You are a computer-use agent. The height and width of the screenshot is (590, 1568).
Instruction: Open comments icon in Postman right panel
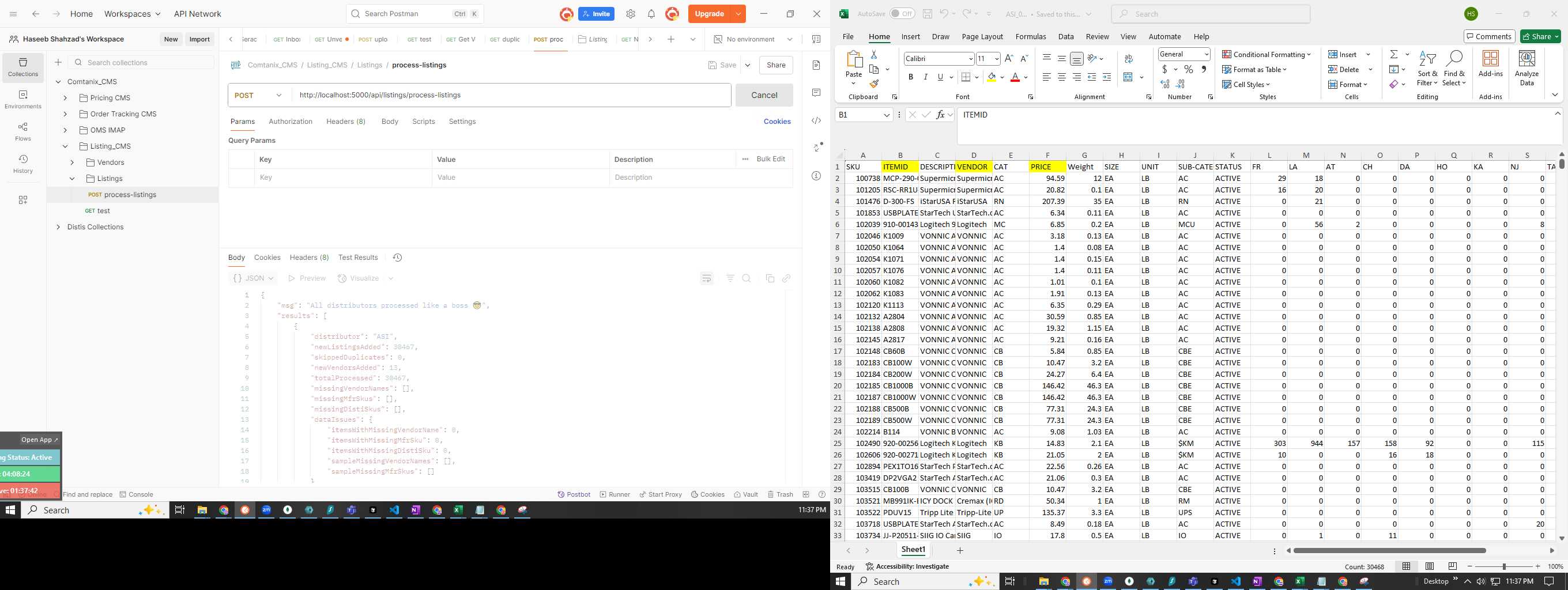(816, 92)
